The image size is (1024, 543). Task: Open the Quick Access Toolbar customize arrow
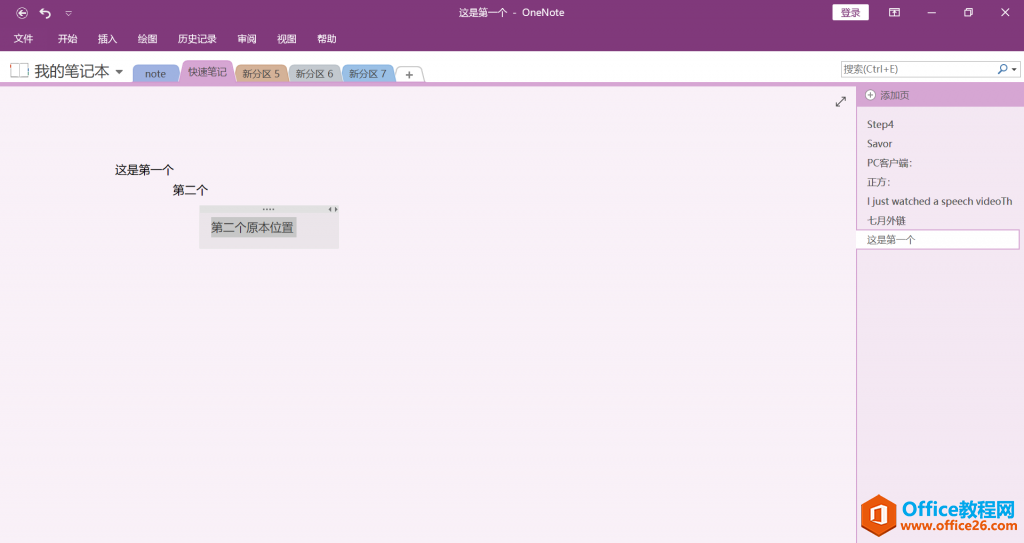click(68, 13)
